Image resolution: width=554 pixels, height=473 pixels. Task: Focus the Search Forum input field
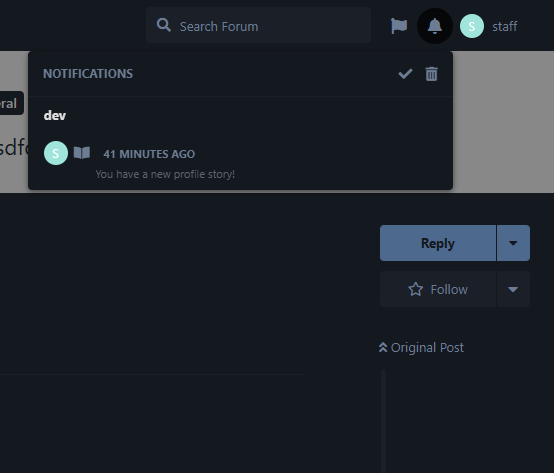point(259,25)
